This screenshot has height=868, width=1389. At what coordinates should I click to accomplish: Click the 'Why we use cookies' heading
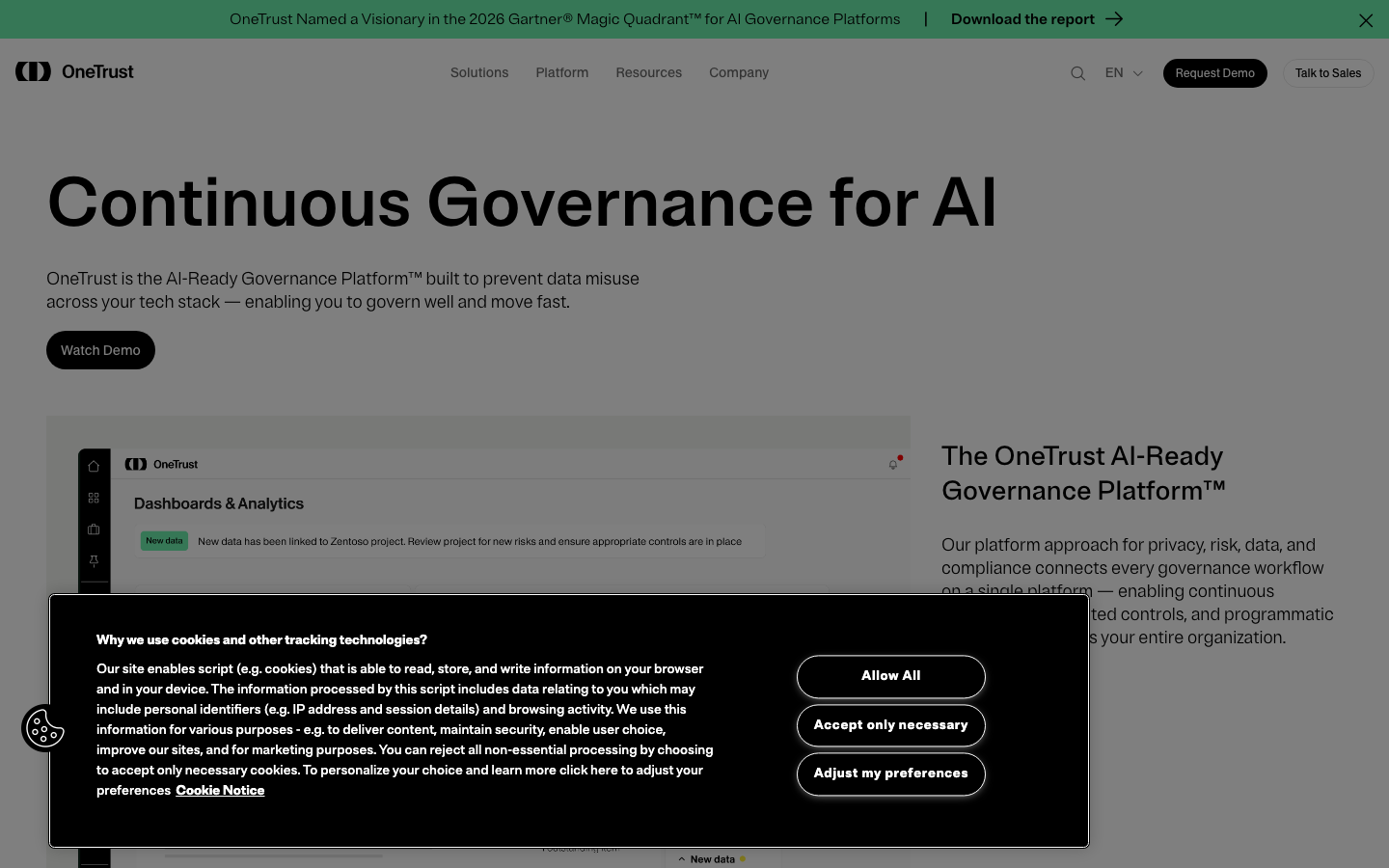pos(261,639)
